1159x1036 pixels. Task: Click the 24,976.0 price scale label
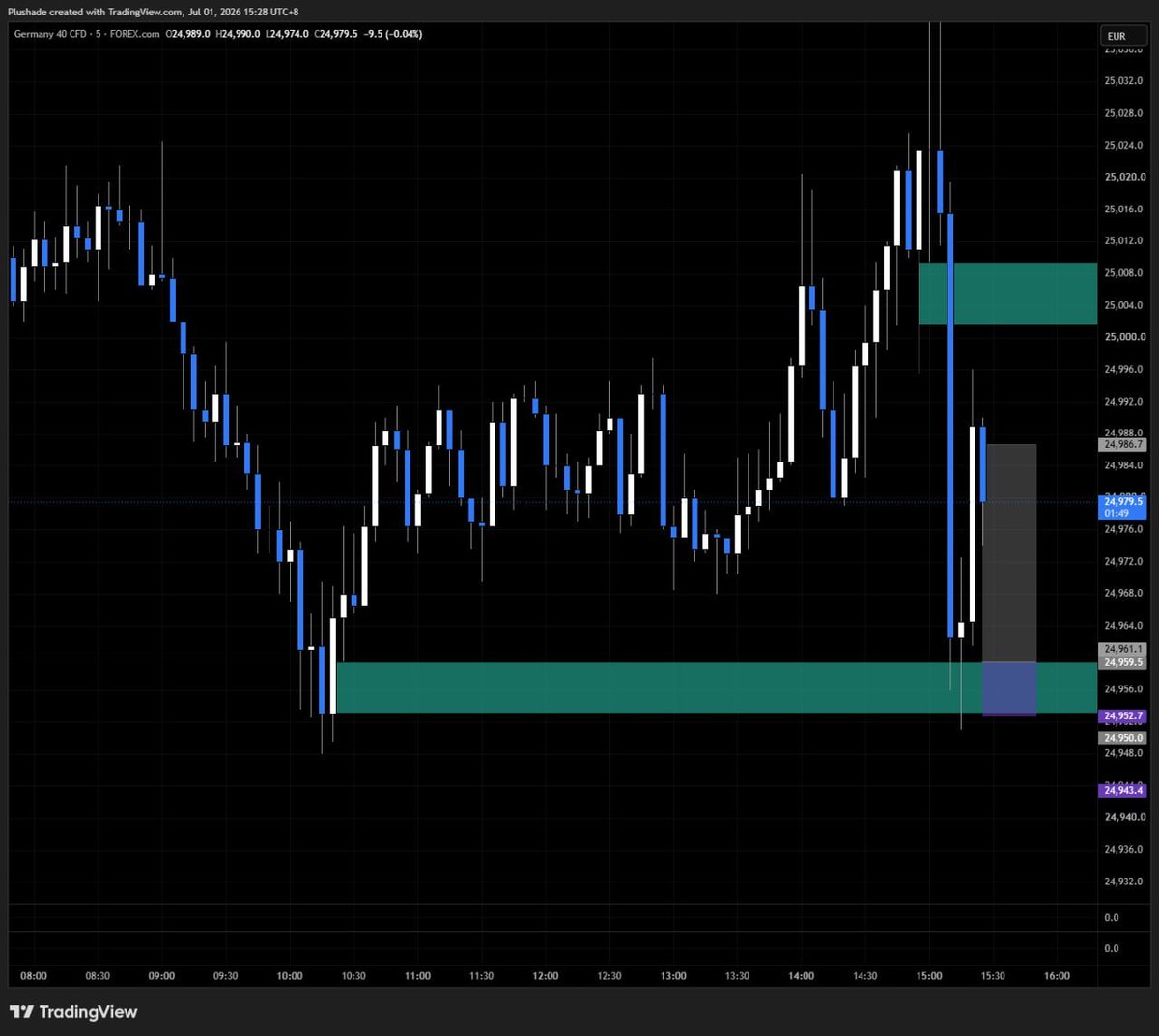[x=1123, y=529]
